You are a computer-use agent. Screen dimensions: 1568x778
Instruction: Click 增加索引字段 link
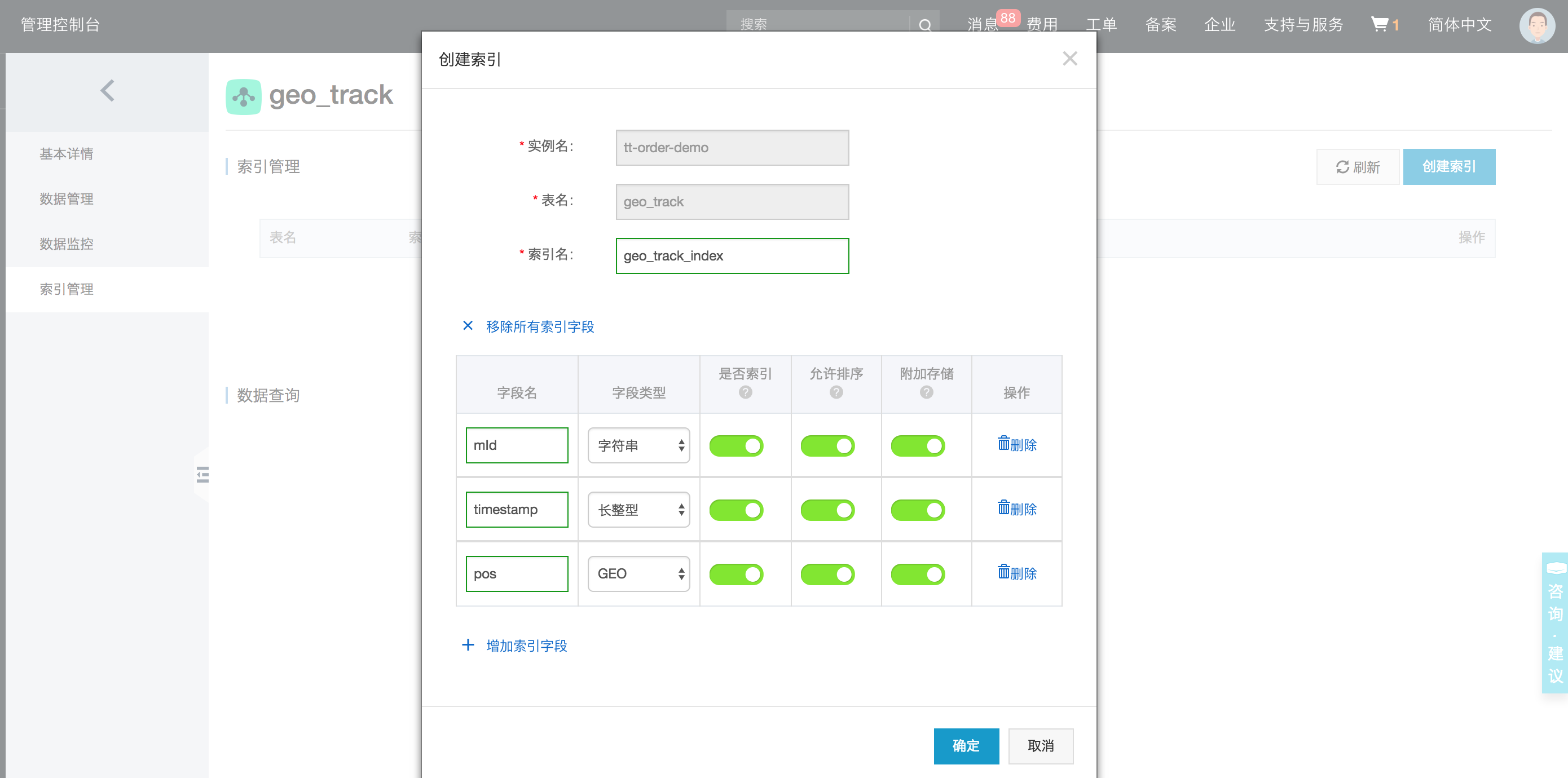(x=526, y=646)
